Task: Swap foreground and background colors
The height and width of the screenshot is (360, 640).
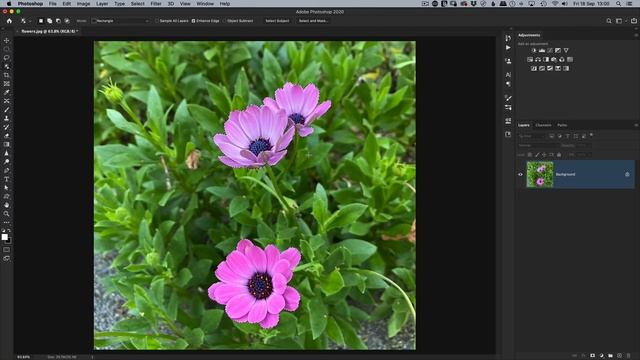Action: 9,231
